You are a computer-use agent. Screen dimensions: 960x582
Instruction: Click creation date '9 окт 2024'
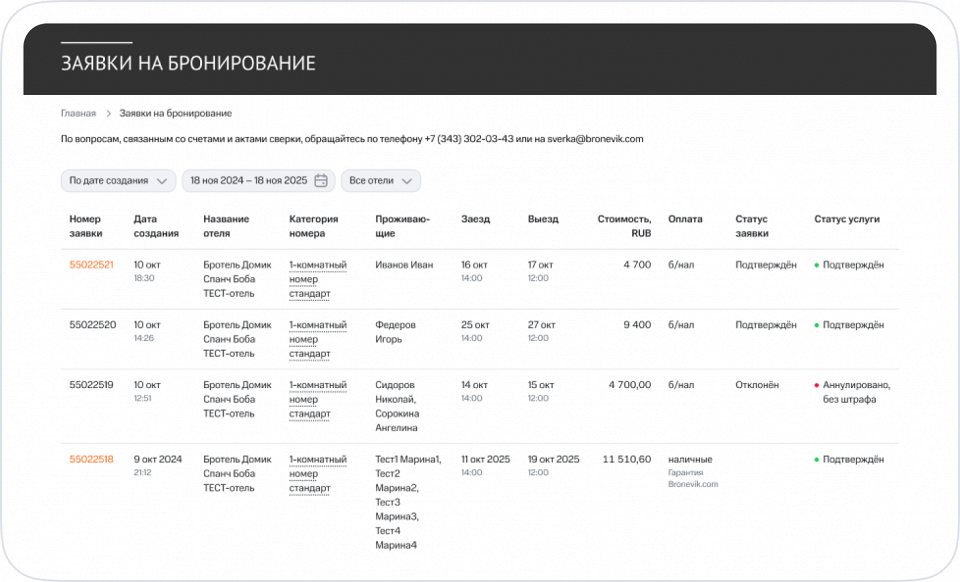(158, 460)
